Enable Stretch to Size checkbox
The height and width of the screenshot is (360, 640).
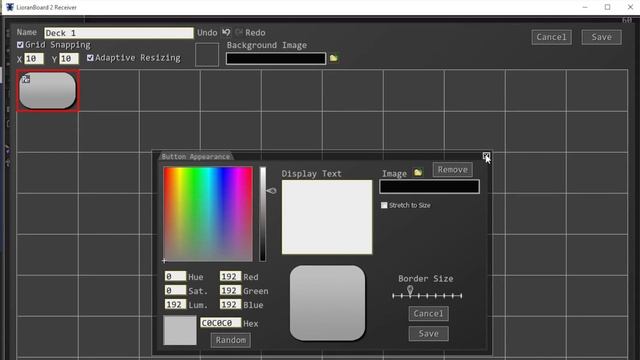(384, 205)
